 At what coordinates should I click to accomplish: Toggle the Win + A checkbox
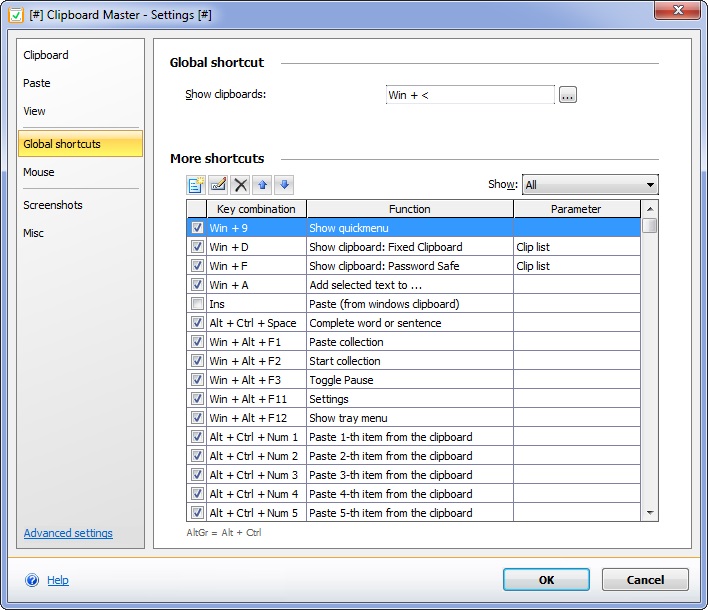pyautogui.click(x=197, y=284)
